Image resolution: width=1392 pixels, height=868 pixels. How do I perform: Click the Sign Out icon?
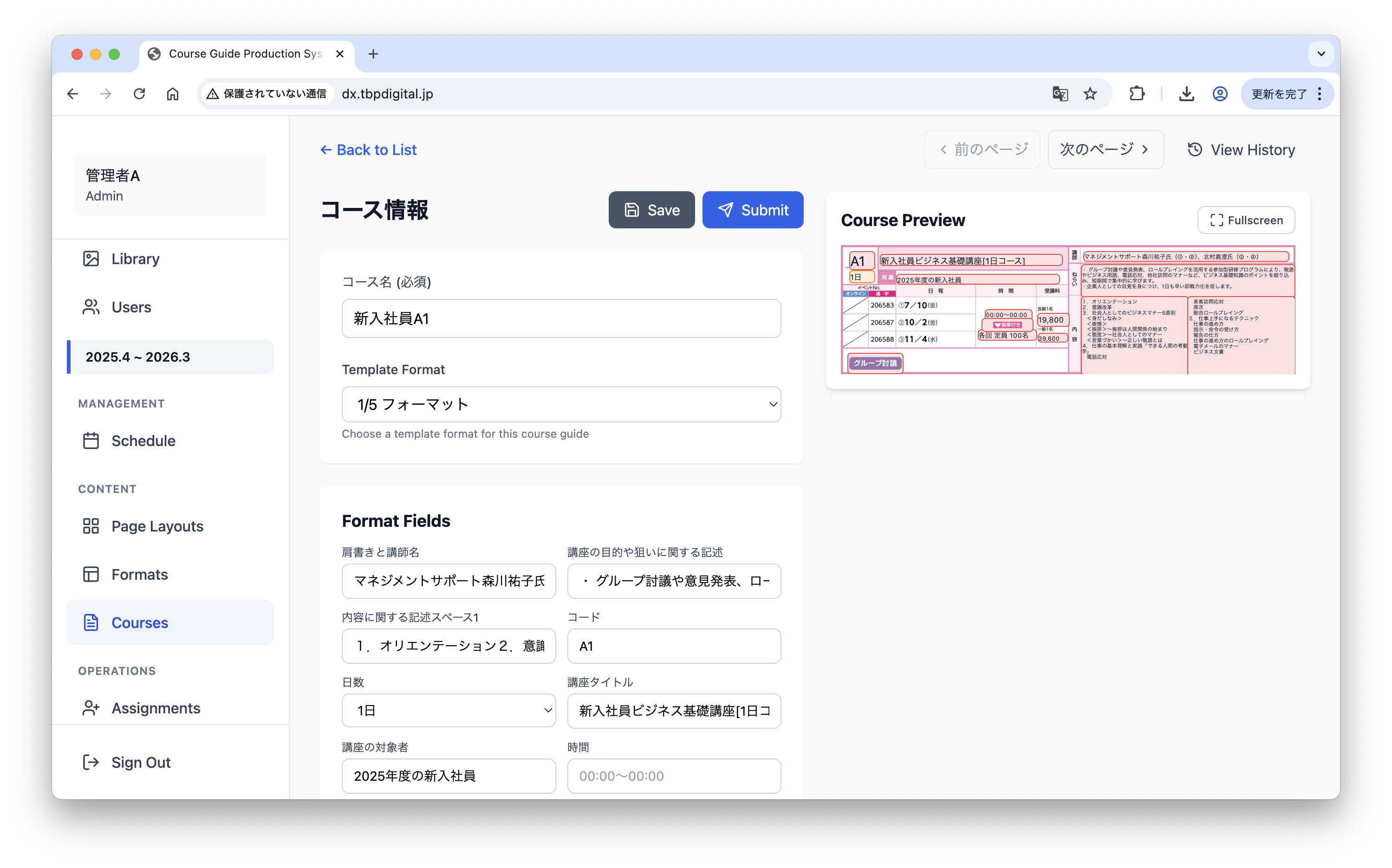click(91, 762)
